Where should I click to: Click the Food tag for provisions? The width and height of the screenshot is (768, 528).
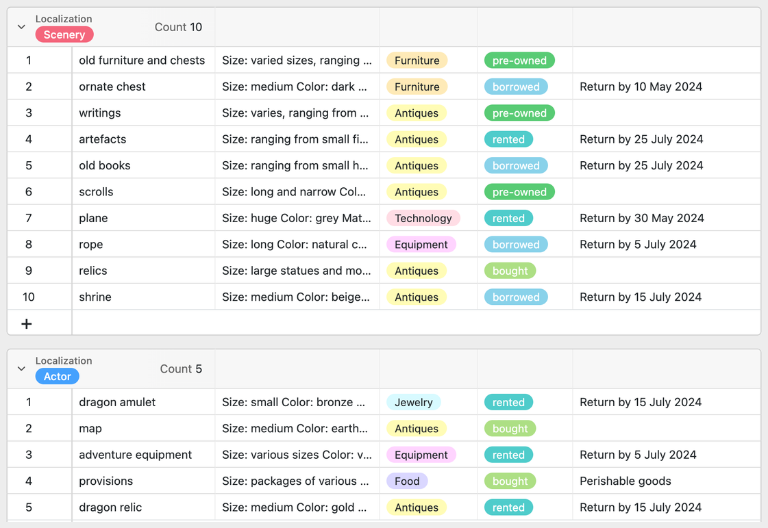(407, 481)
